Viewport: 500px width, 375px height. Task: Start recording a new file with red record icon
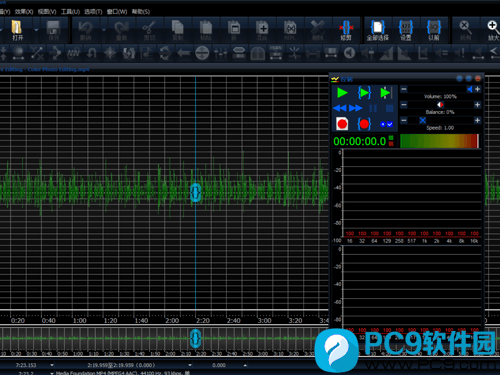pos(342,124)
